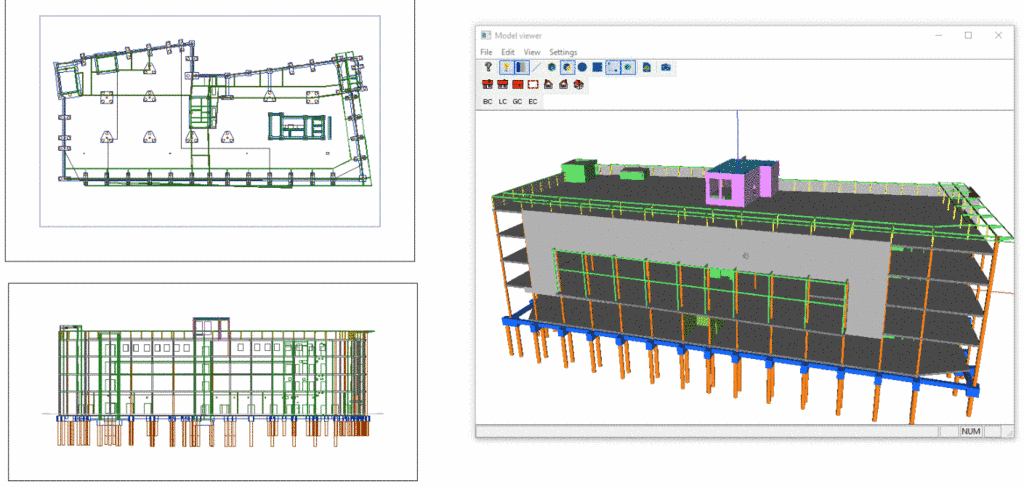Click the GC toolbar button
The width and height of the screenshot is (1024, 487).
click(x=517, y=102)
